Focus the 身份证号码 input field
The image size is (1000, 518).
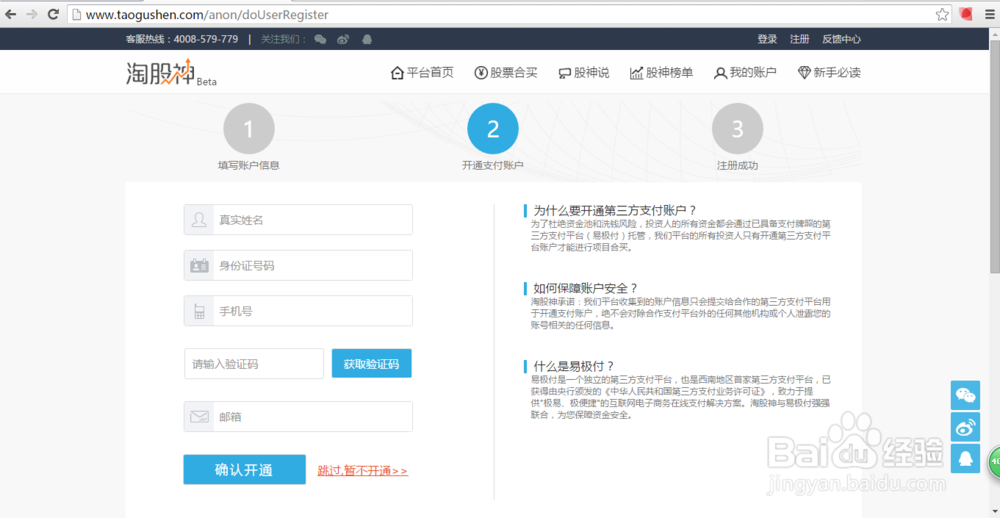point(298,265)
